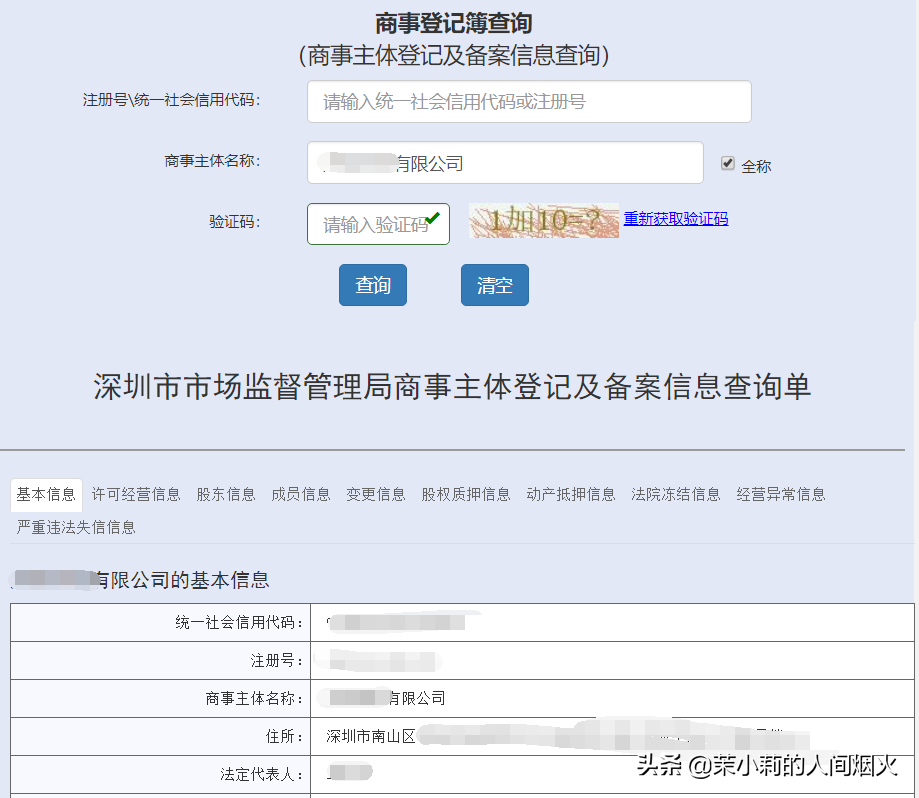The height and width of the screenshot is (798, 919).
Task: Select the 成员信息 tab
Action: (300, 494)
